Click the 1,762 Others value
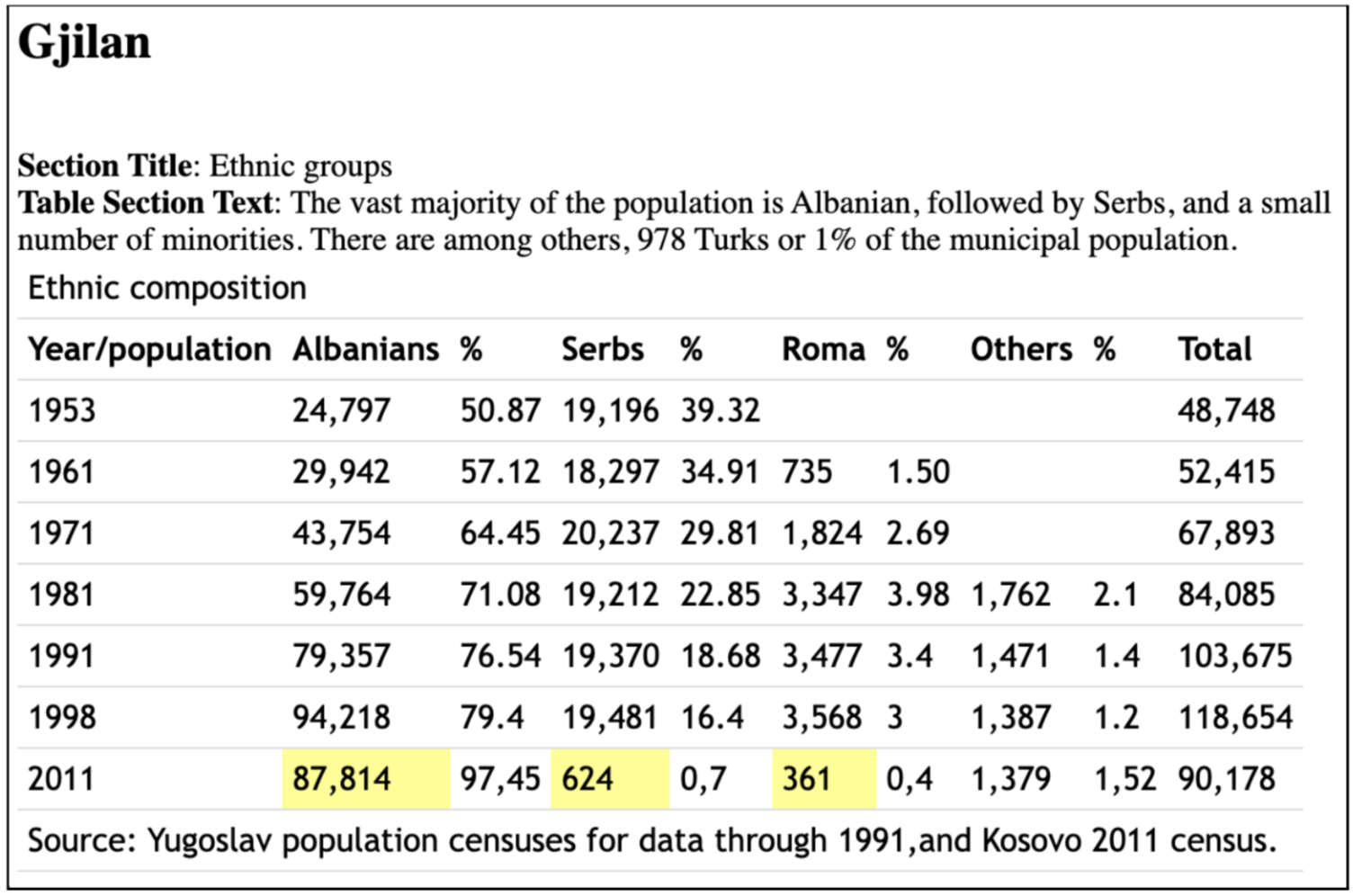The image size is (1353, 896). (1010, 595)
